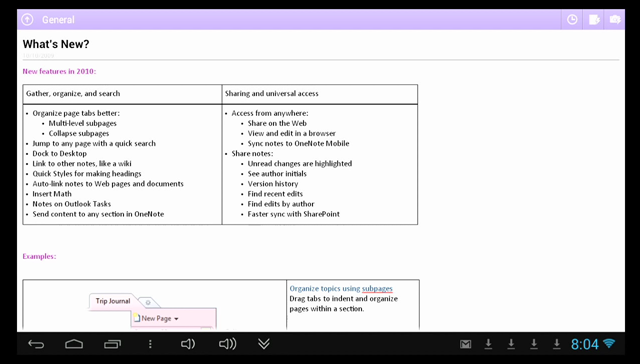Tap 'Auto-link notes to Web pages and documents'

108,184
